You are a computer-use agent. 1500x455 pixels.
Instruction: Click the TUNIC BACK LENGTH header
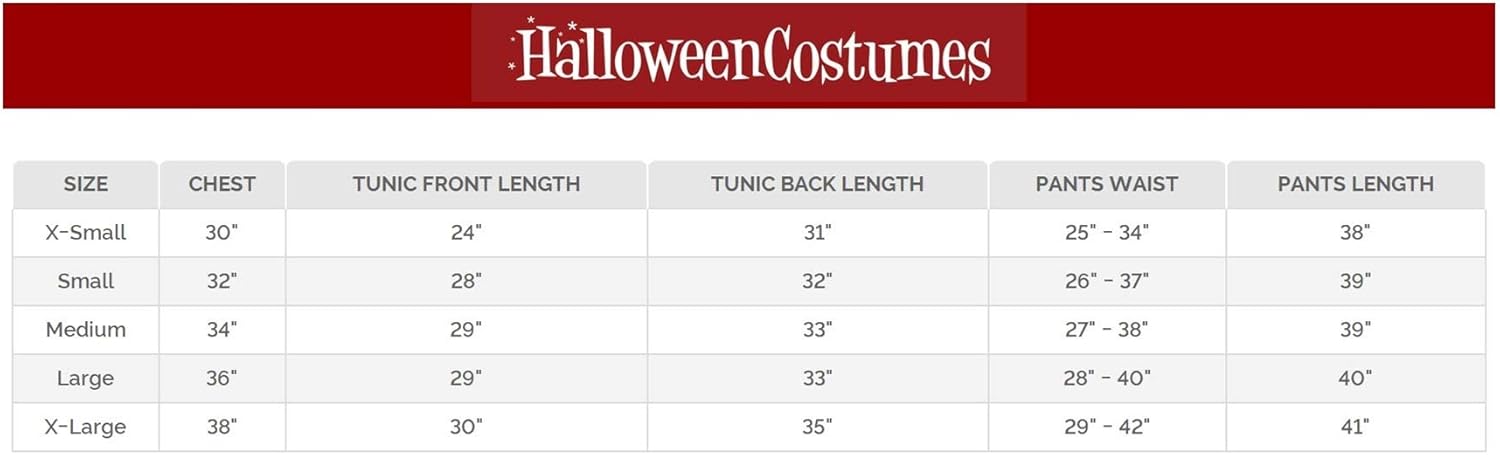point(817,184)
